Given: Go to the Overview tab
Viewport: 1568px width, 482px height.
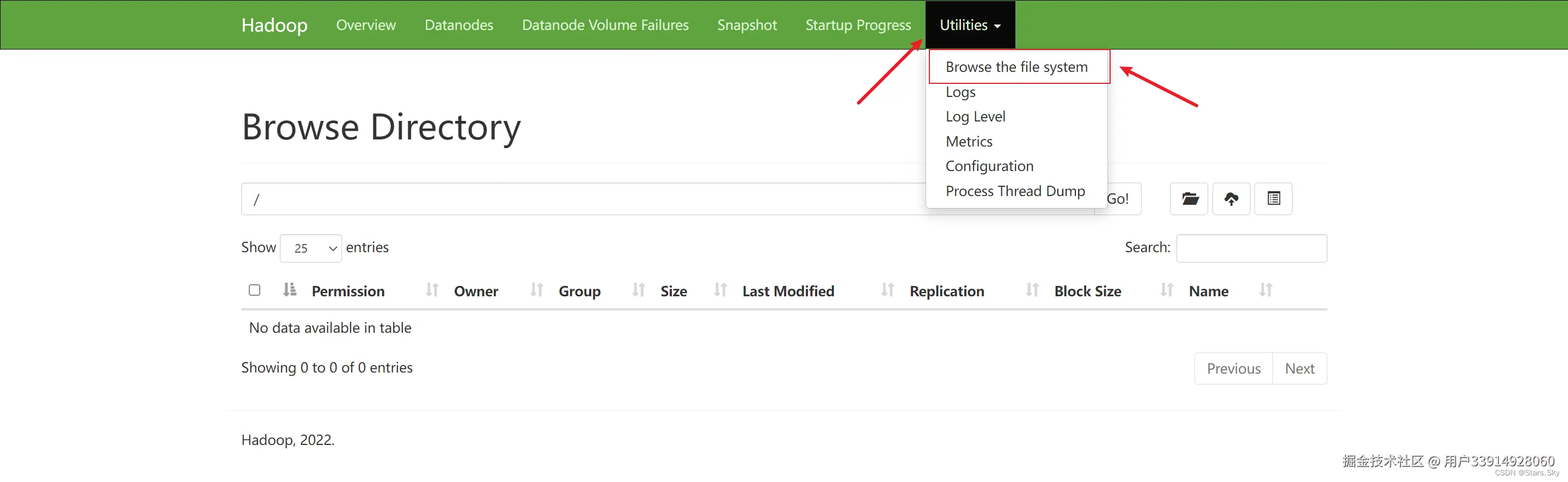Looking at the screenshot, I should click(x=366, y=25).
